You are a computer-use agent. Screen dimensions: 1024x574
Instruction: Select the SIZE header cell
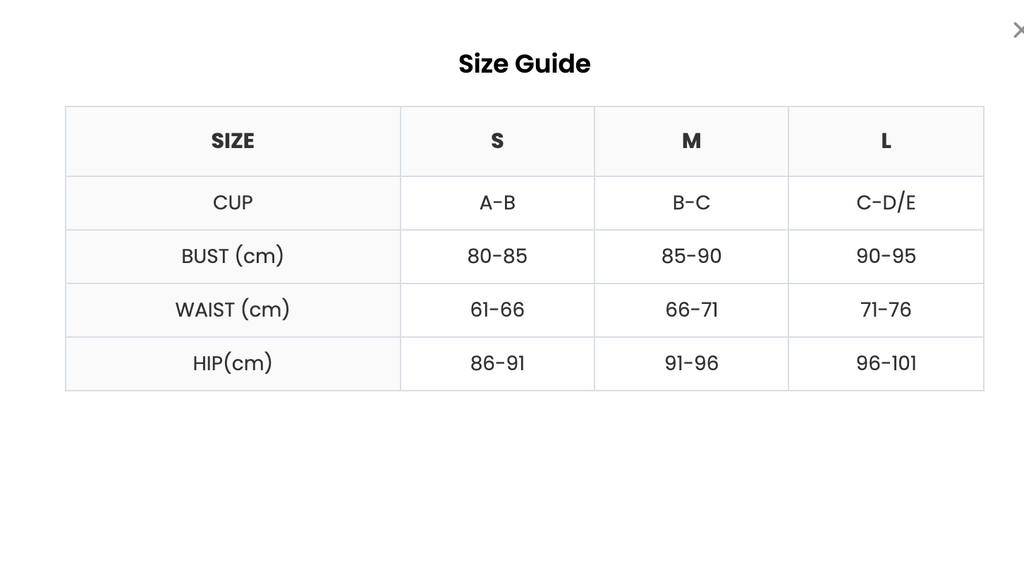pyautogui.click(x=232, y=141)
